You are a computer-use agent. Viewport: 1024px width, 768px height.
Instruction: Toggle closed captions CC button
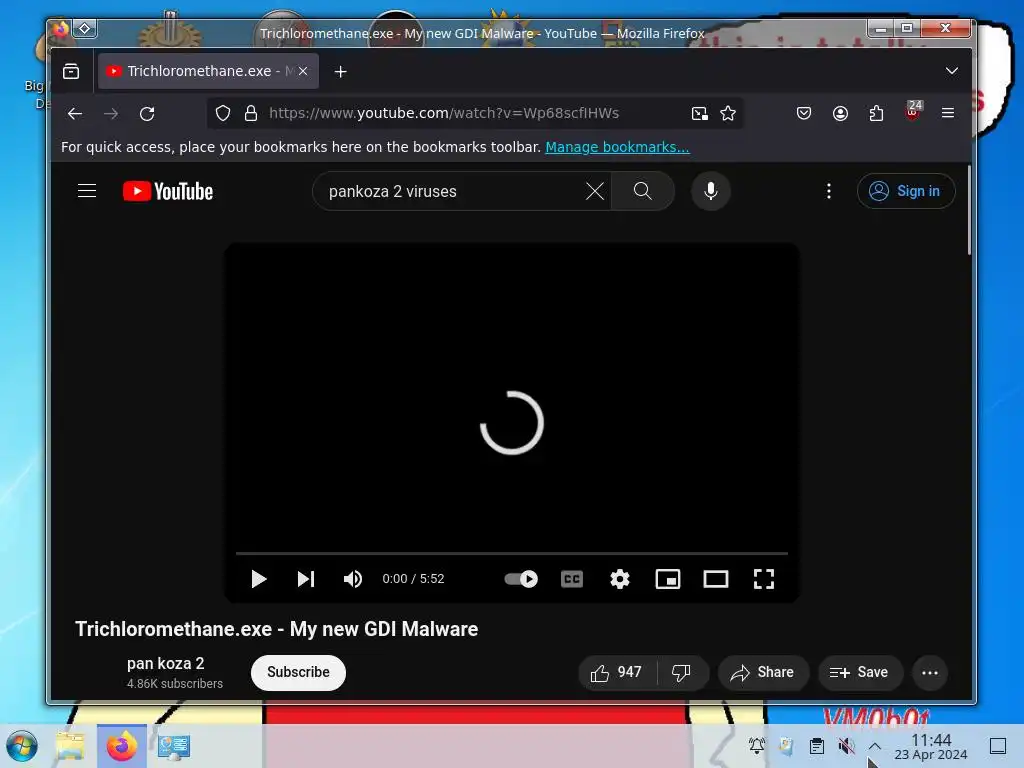[572, 579]
